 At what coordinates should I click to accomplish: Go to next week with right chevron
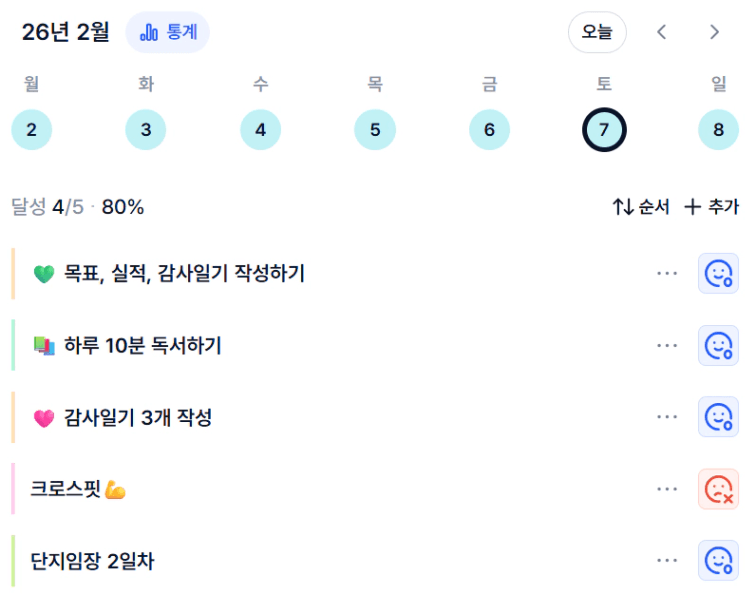point(714,32)
